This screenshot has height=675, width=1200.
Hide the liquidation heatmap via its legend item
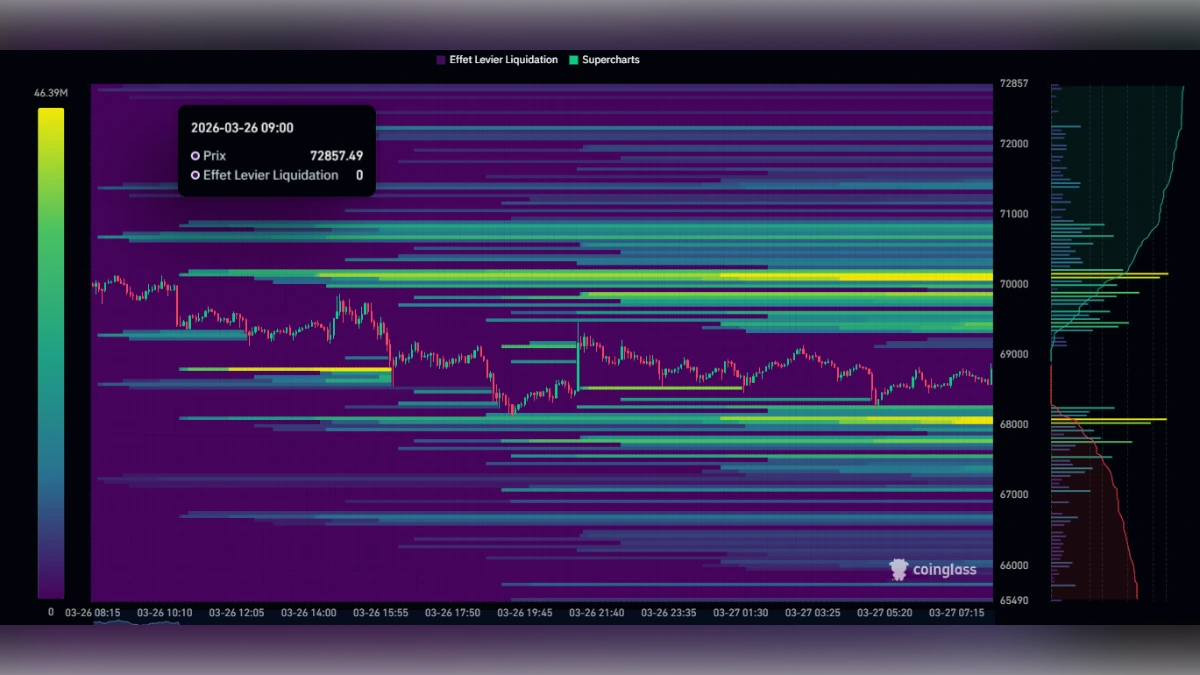497,60
